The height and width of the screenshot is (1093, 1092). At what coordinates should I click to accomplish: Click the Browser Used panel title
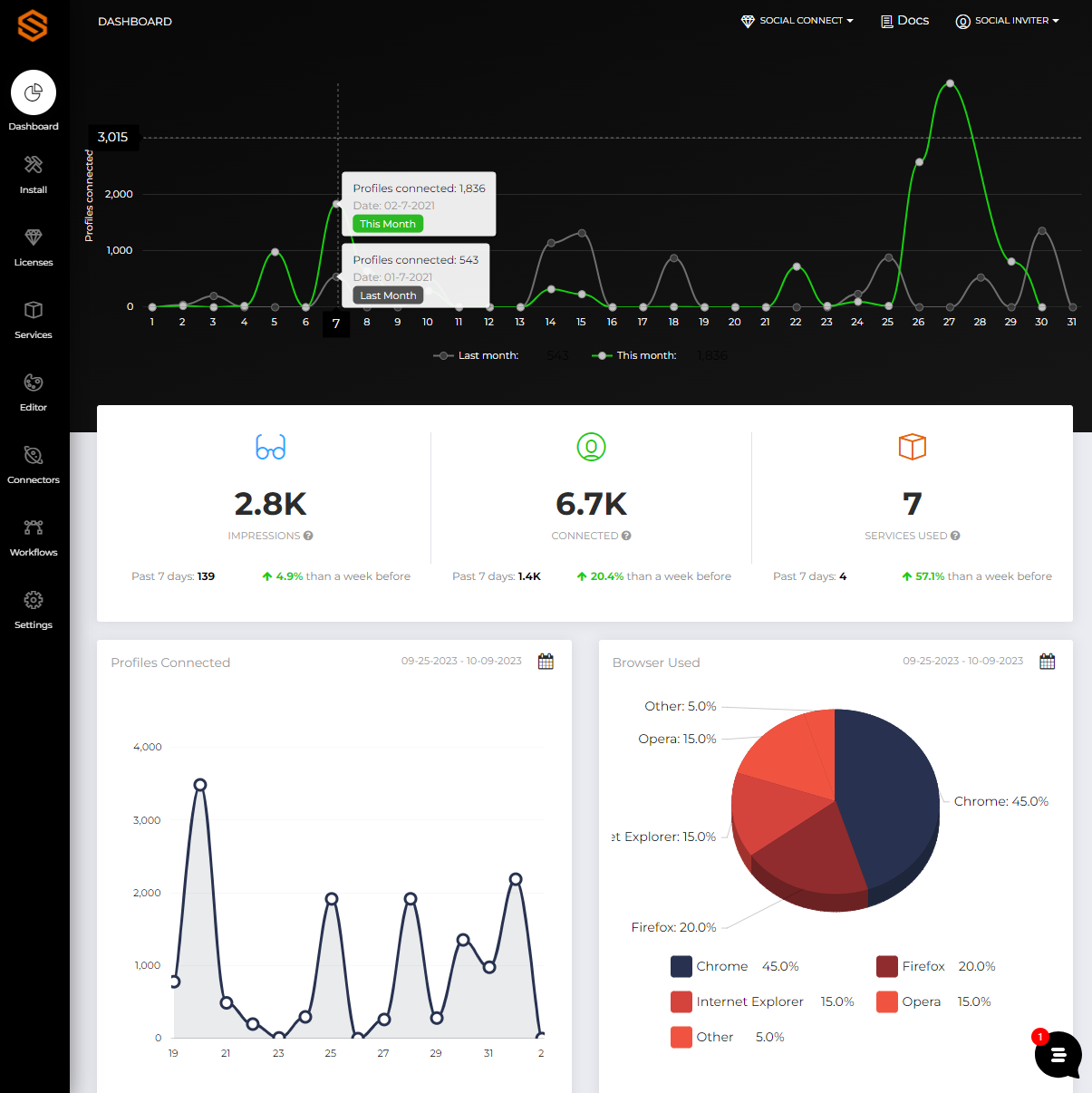(656, 663)
